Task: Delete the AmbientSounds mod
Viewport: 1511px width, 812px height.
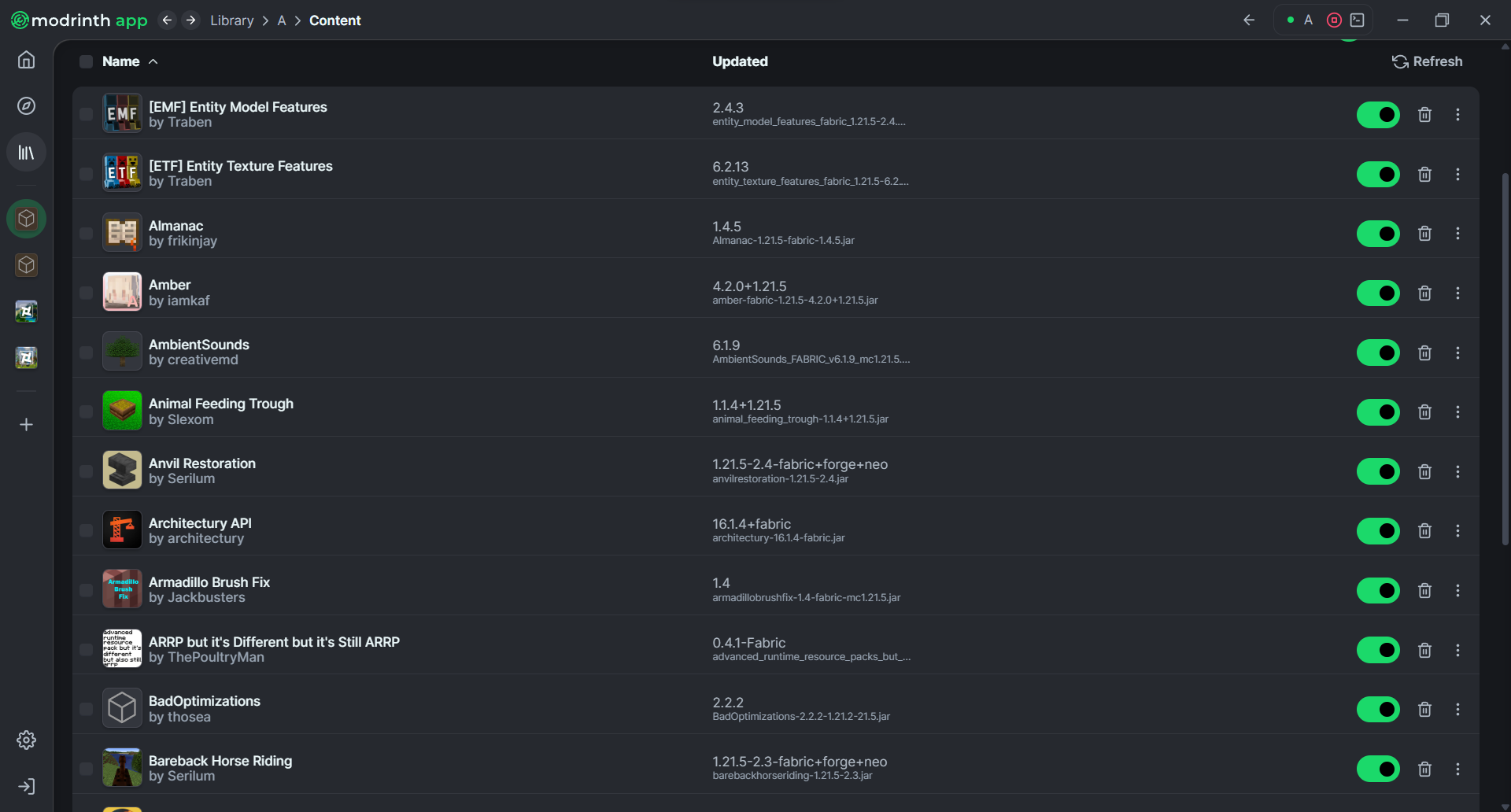Action: tap(1424, 352)
